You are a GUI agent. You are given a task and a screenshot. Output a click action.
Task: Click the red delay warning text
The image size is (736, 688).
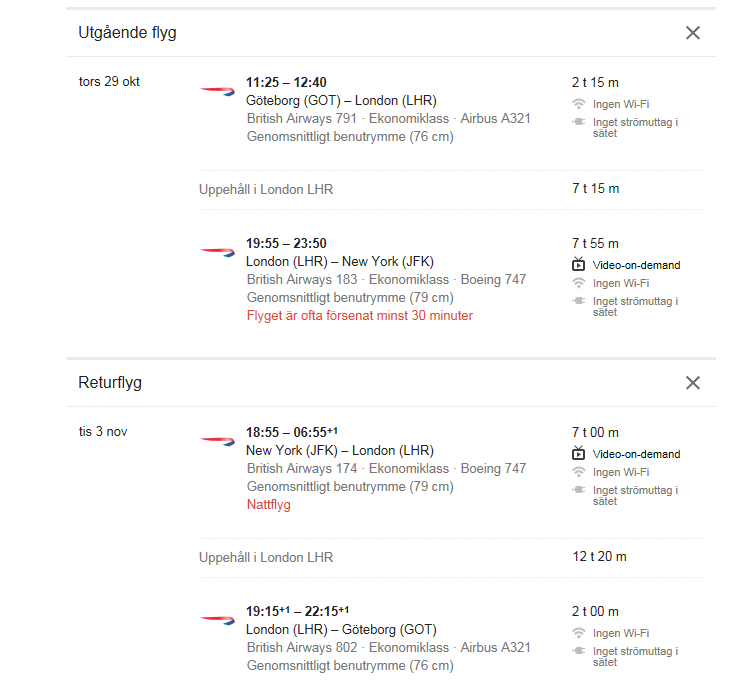360,315
